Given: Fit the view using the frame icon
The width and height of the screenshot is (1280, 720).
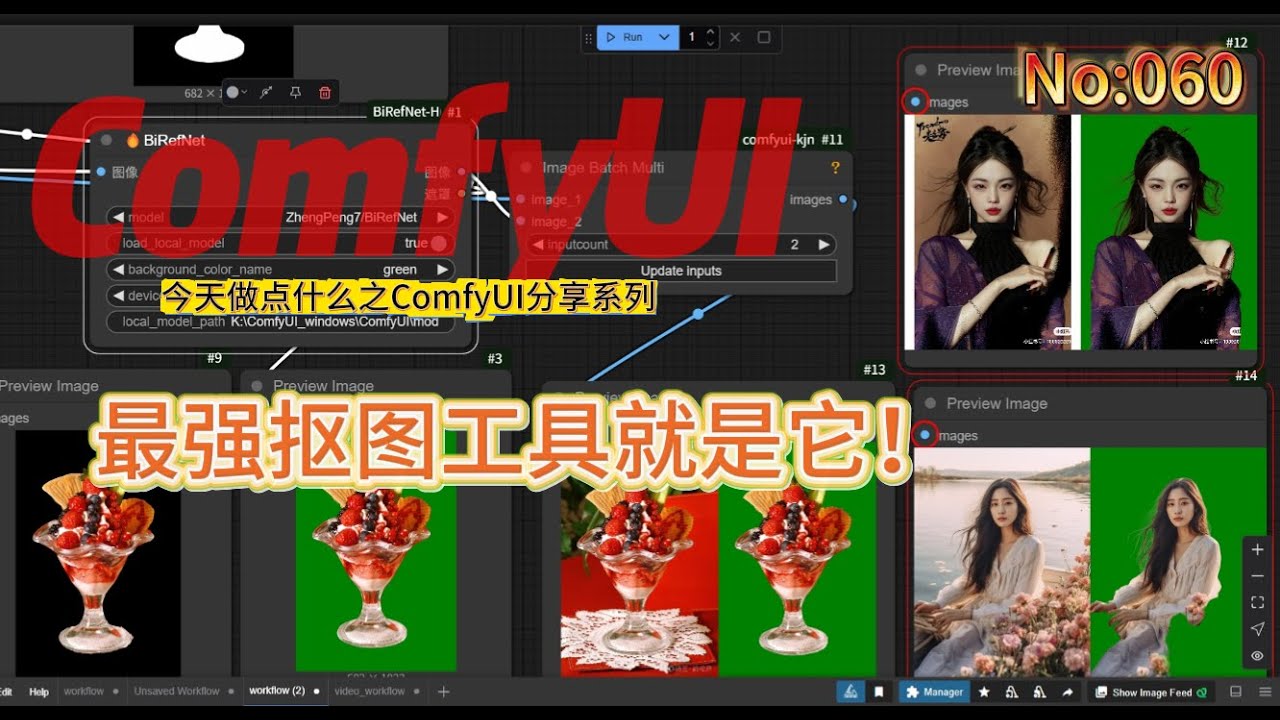Looking at the screenshot, I should (x=1258, y=603).
